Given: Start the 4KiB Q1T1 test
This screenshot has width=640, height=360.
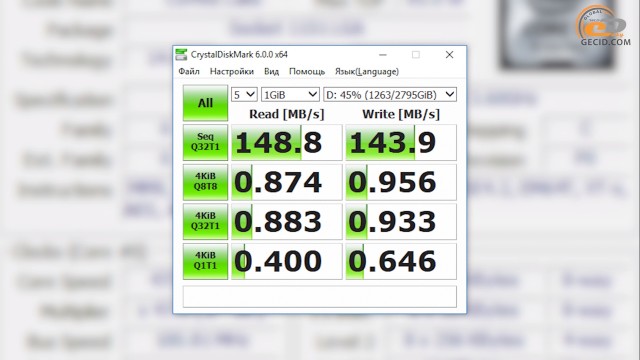Looking at the screenshot, I should pos(205,261).
